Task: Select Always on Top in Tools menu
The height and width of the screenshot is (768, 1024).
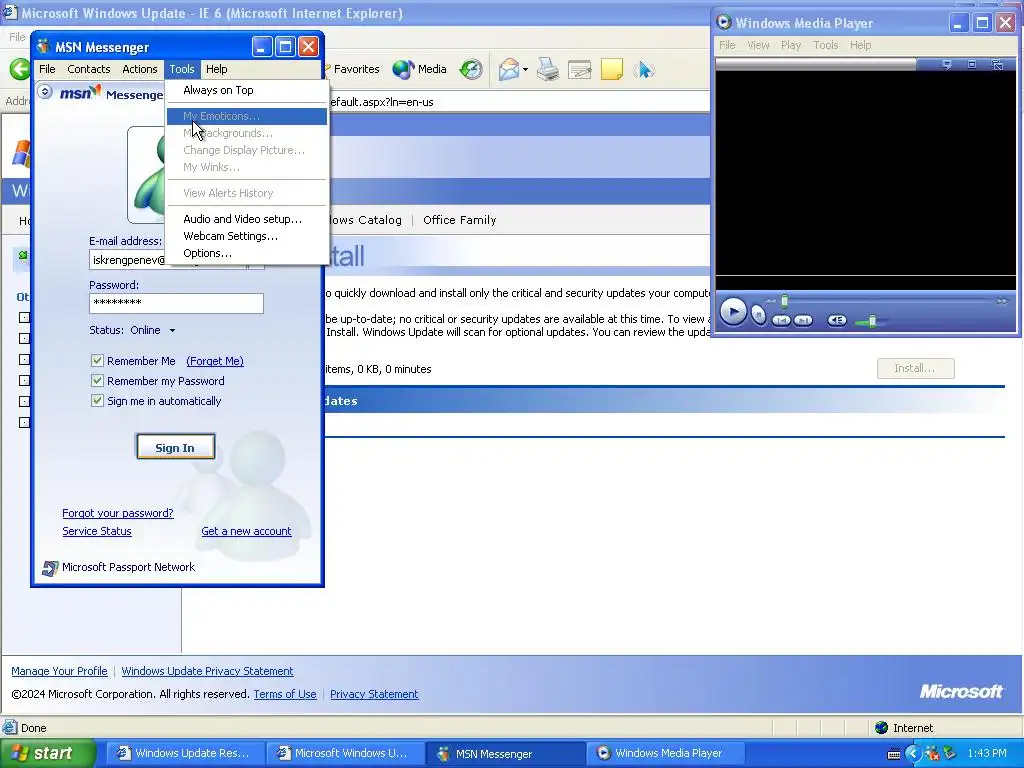Action: pyautogui.click(x=247, y=90)
